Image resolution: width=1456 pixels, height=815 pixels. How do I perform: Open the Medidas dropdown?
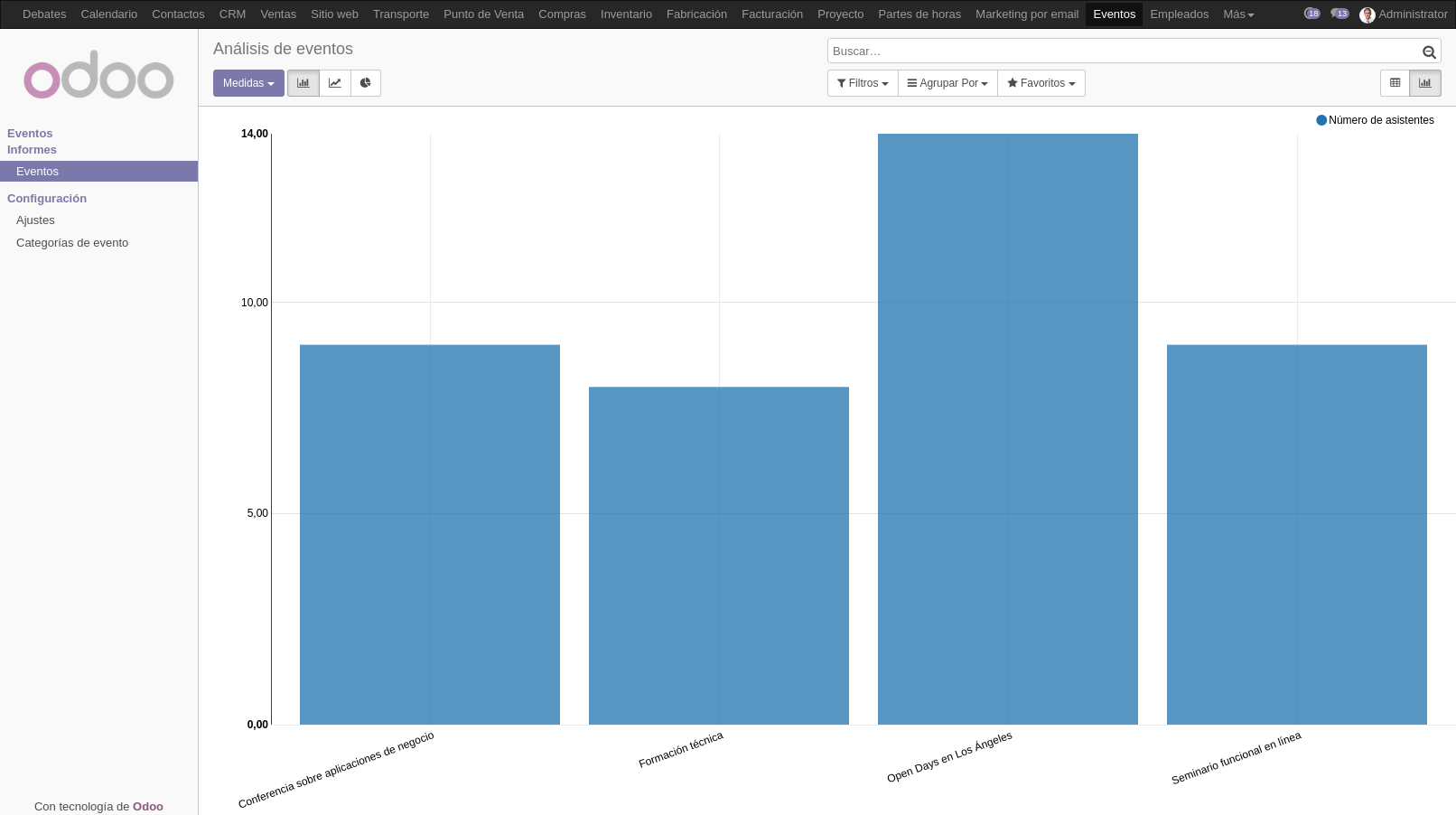(247, 82)
